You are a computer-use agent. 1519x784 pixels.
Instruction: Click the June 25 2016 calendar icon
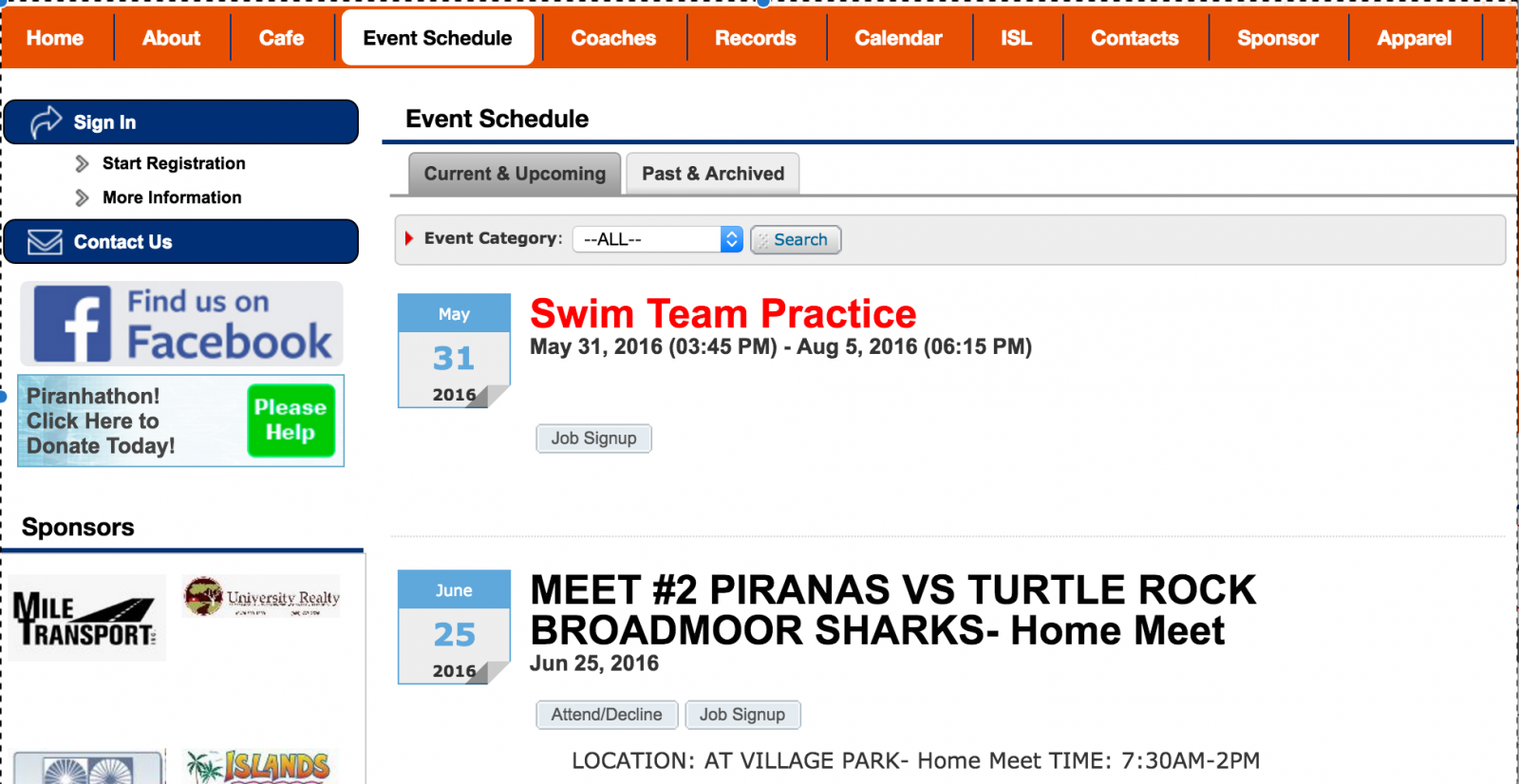pyautogui.click(x=454, y=626)
